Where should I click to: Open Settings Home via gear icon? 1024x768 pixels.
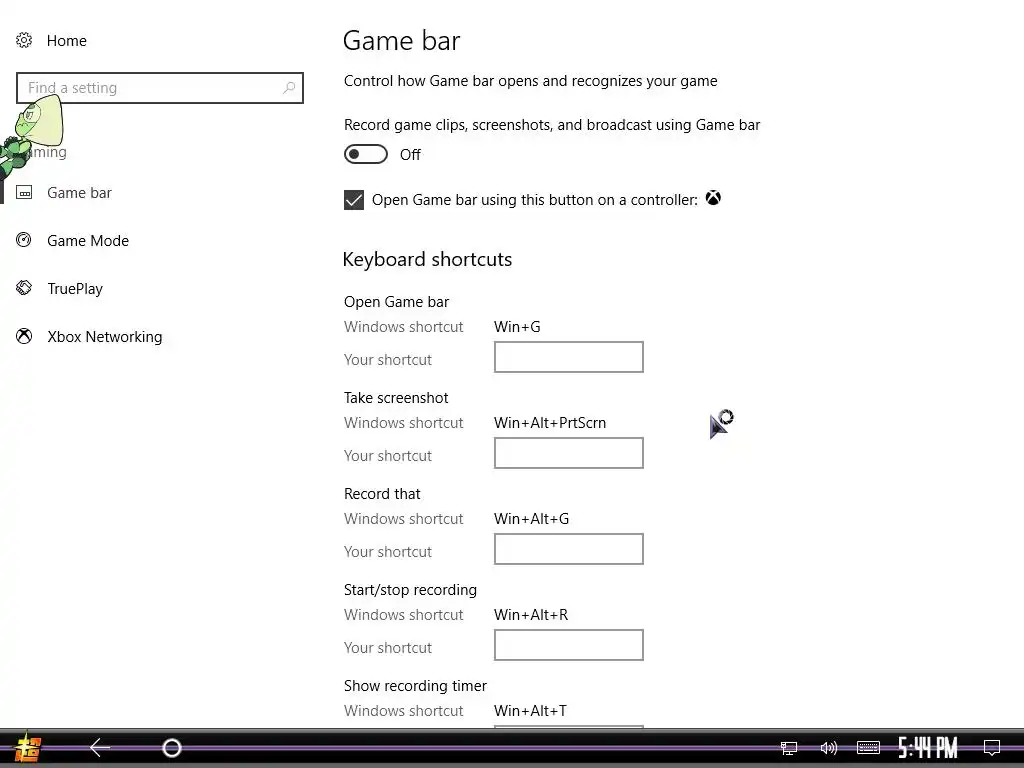24,40
